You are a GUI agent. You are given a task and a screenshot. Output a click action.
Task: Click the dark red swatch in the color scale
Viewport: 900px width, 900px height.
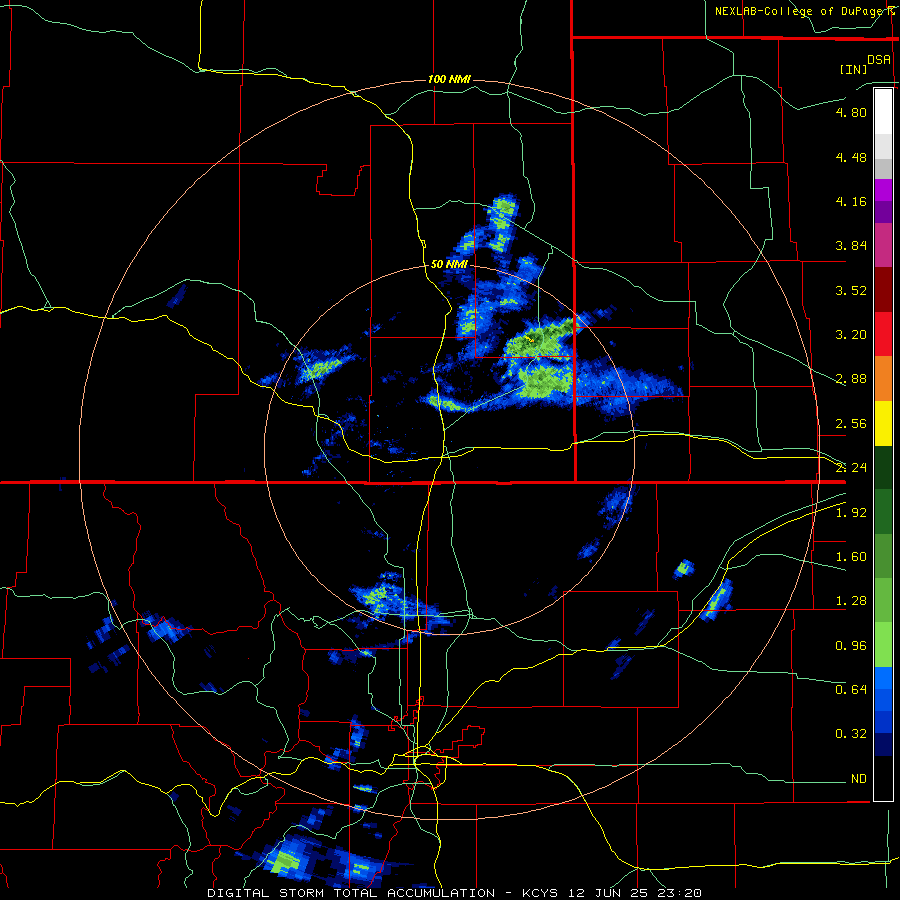(883, 290)
